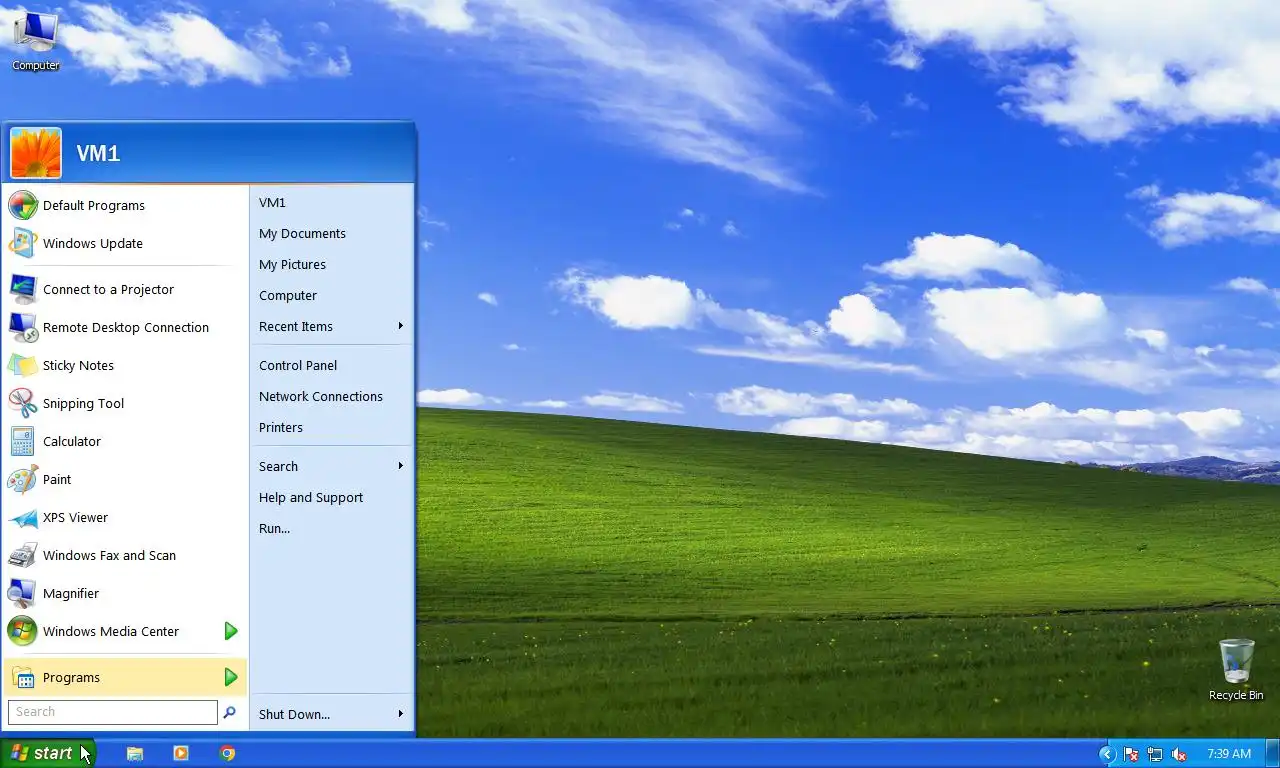This screenshot has width=1280, height=768.
Task: Click the show desktop strip at the taskbar's end
Action: pyautogui.click(x=1272, y=754)
